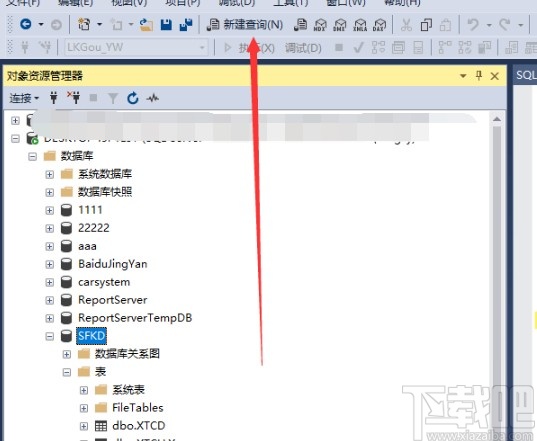Click the display estimated execution plan icon

(378, 47)
